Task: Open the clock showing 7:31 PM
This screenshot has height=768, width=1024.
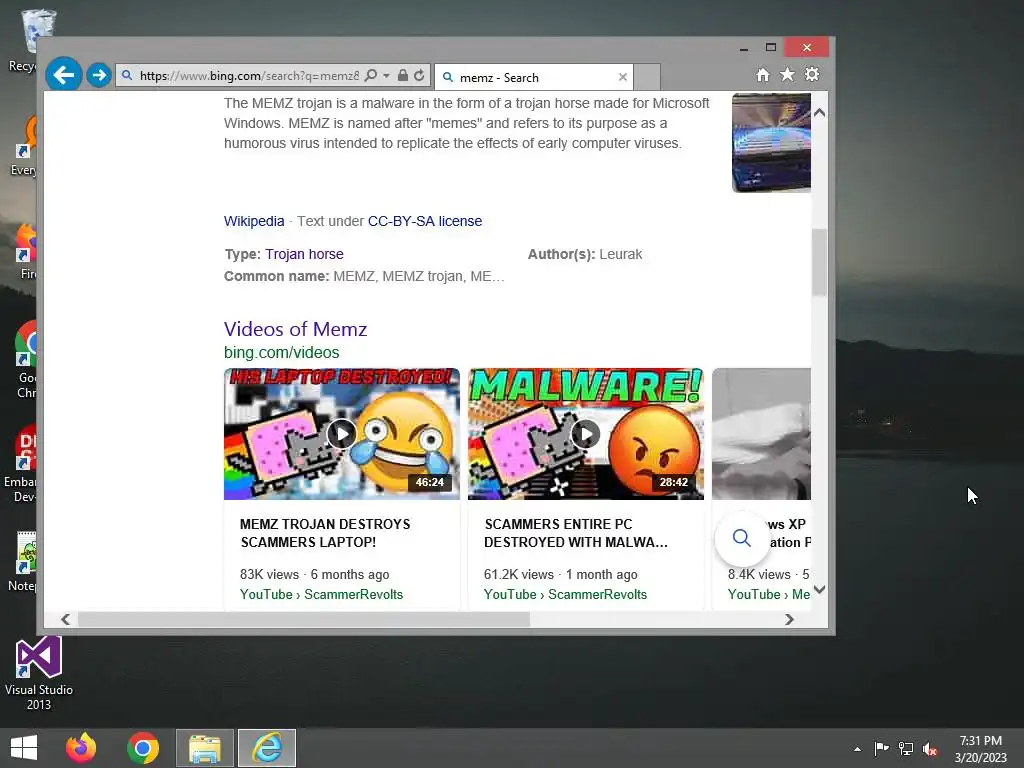Action: pos(980,749)
